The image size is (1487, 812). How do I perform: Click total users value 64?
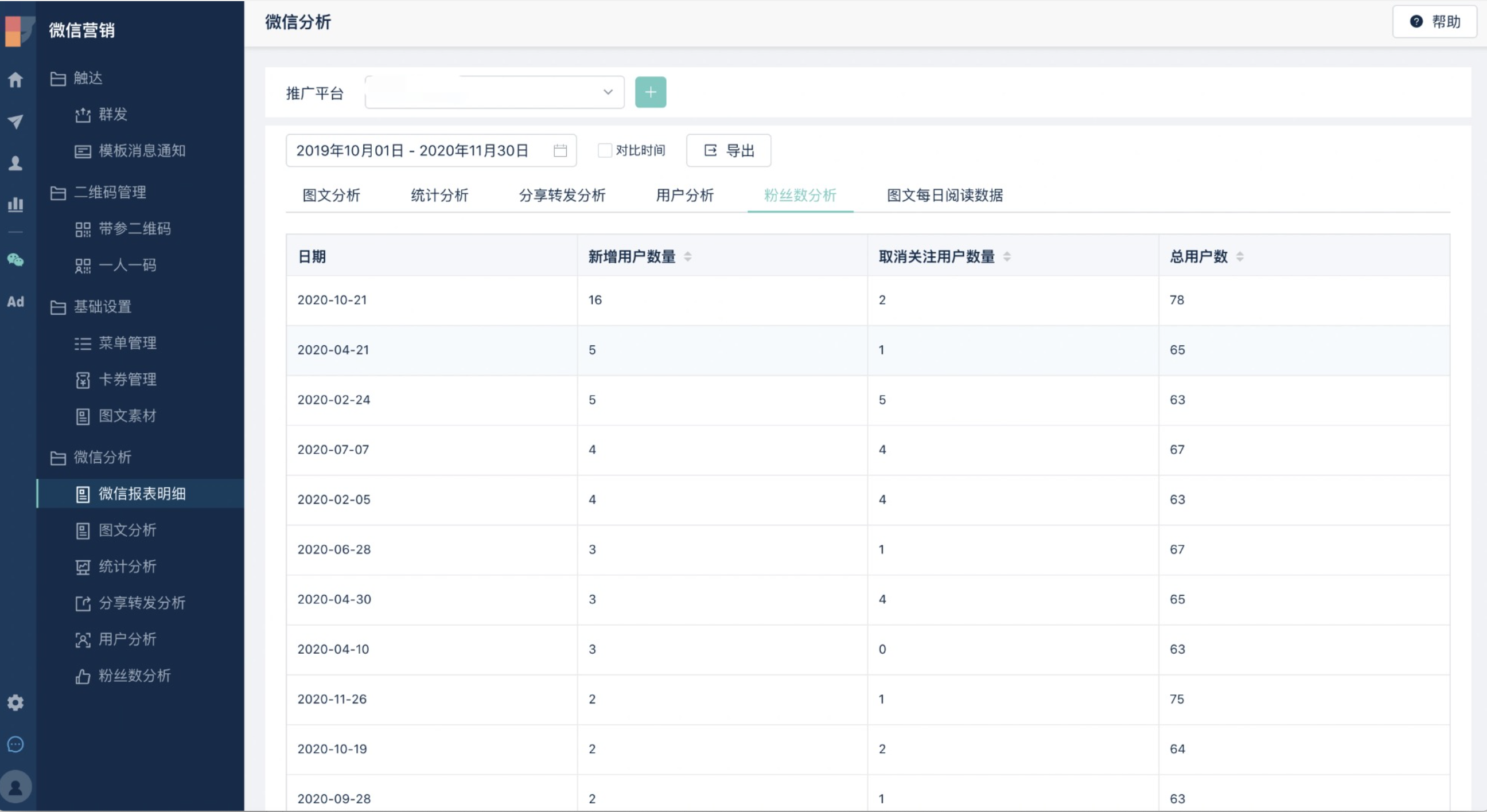(1177, 749)
